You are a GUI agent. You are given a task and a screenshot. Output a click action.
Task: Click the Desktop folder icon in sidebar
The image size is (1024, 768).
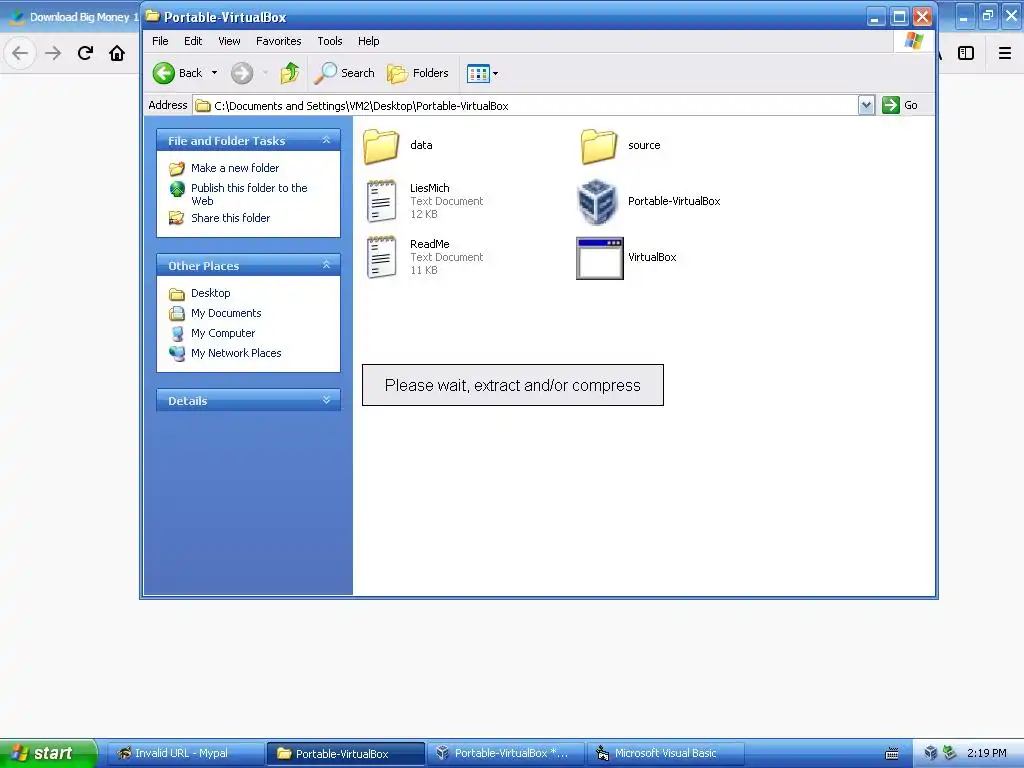click(177, 294)
